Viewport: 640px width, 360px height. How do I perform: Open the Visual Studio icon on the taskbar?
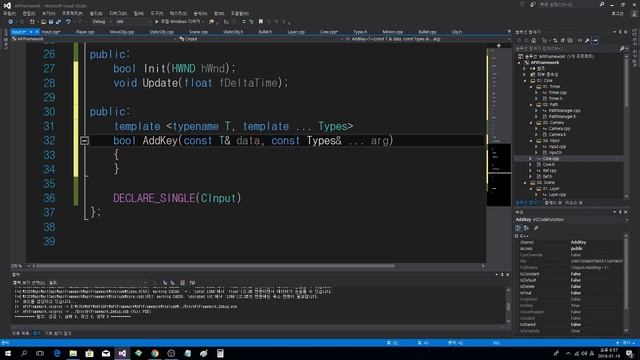coord(122,353)
